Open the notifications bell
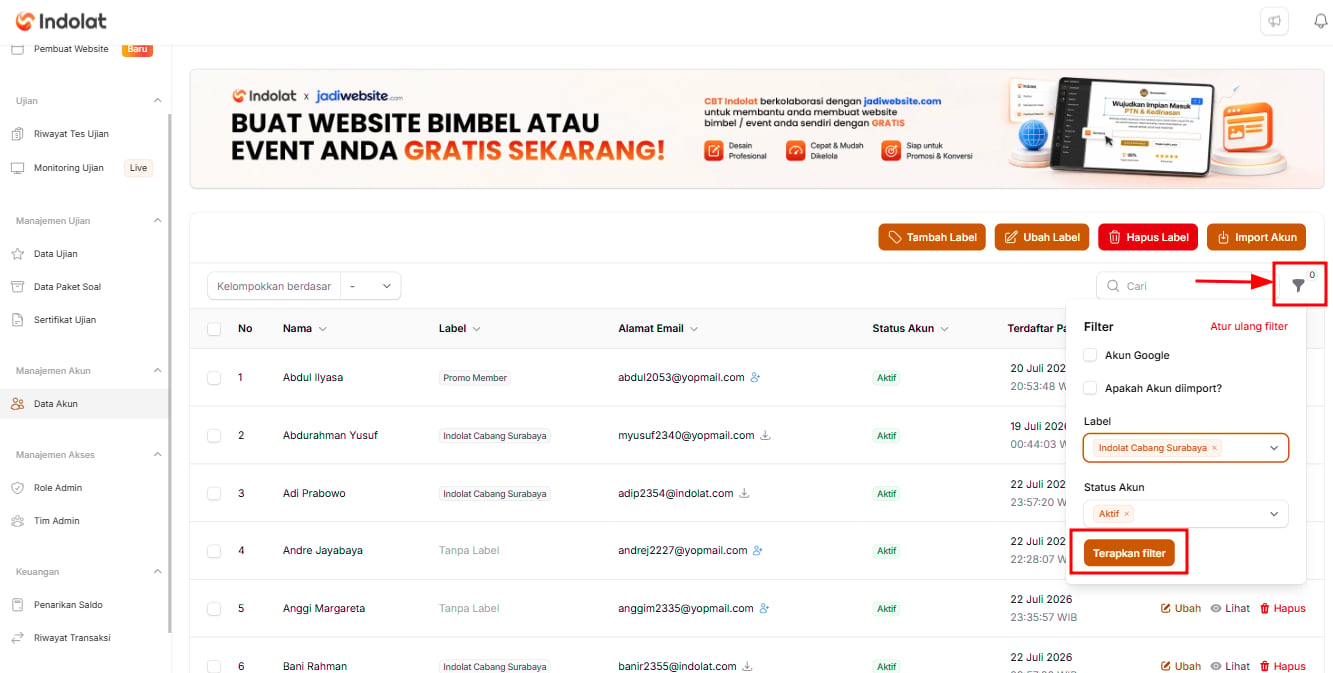Viewport: 1333px width, 673px height. (x=1320, y=21)
